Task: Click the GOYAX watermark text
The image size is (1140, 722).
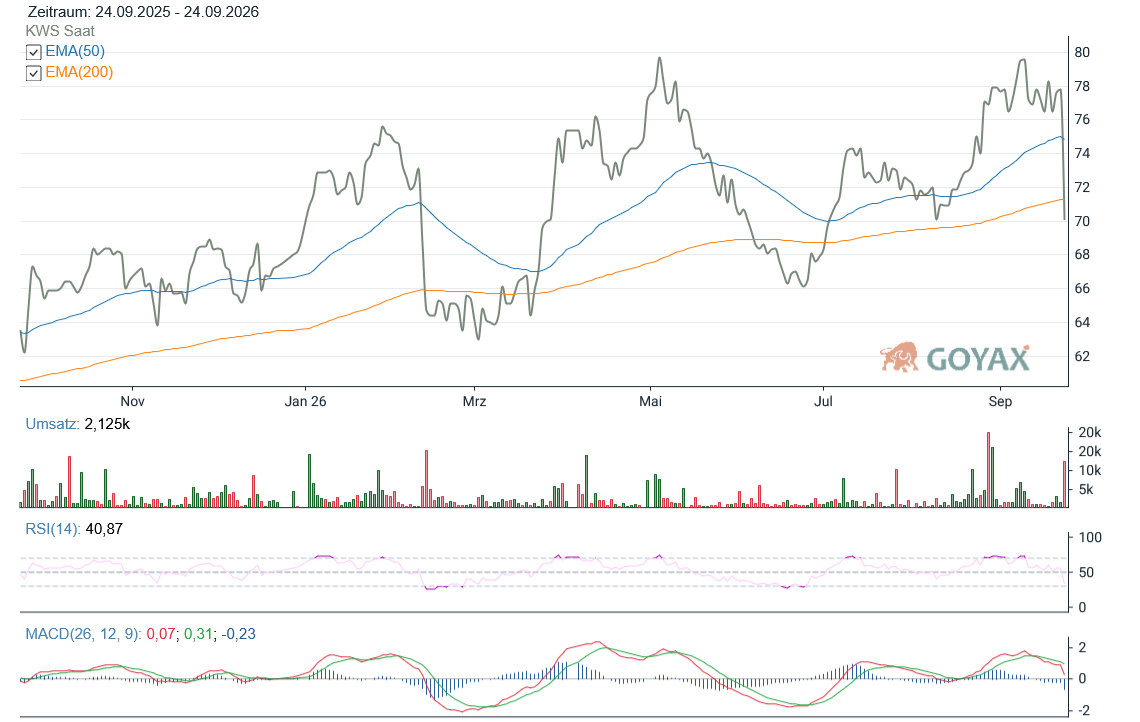Action: (978, 359)
